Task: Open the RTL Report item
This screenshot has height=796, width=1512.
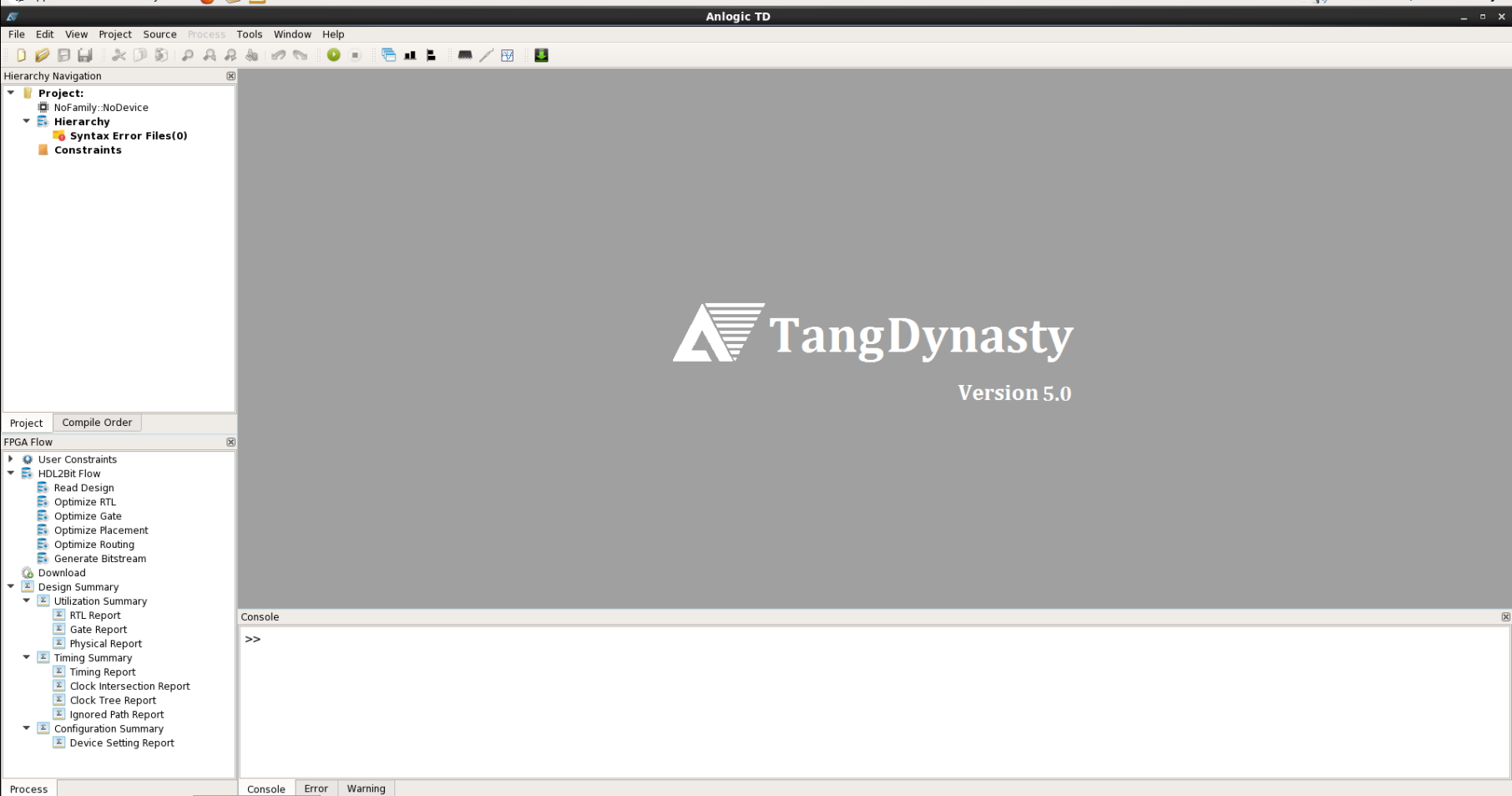Action: pyautogui.click(x=95, y=616)
